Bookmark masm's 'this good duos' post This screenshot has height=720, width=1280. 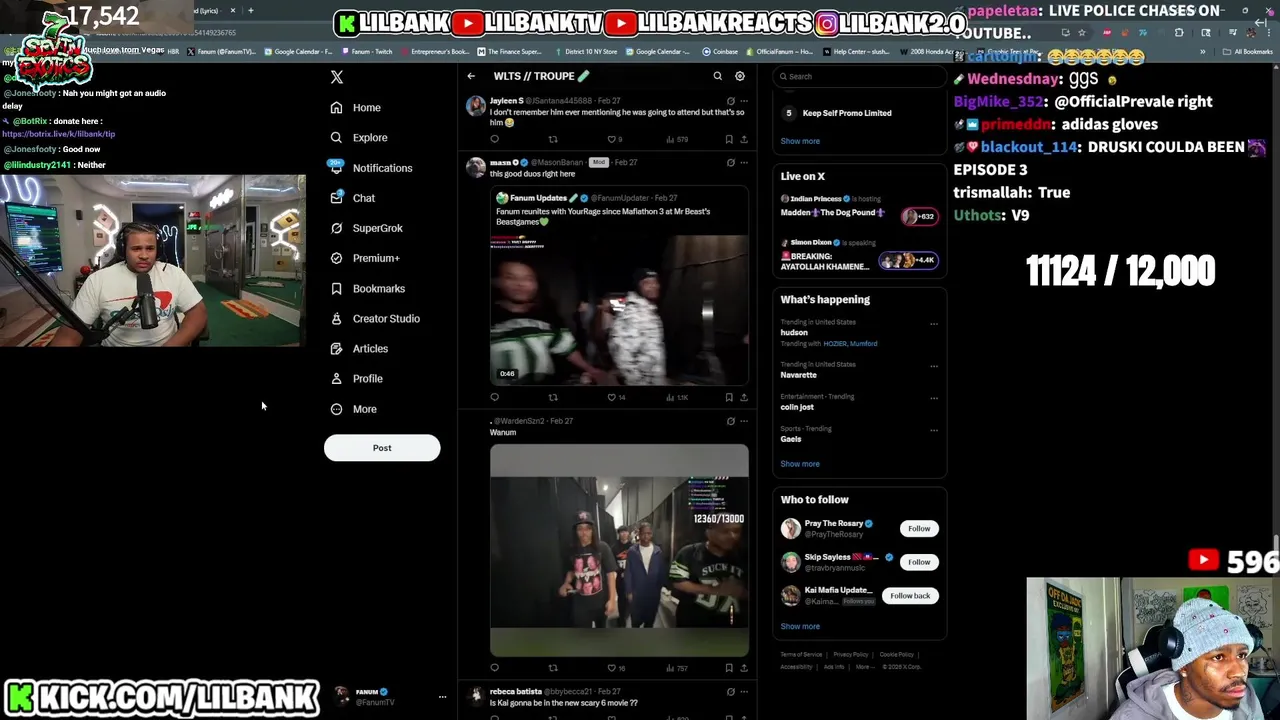click(729, 397)
